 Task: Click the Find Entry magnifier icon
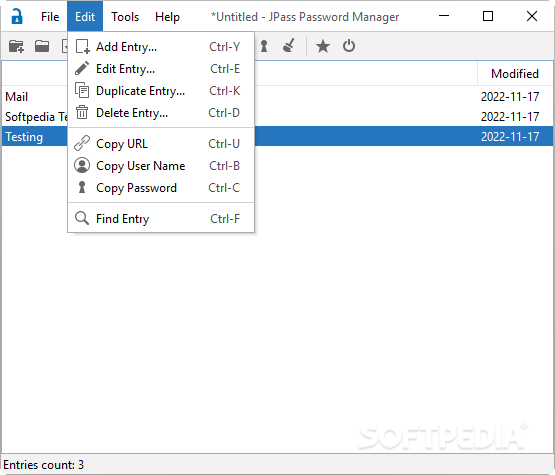(82, 218)
